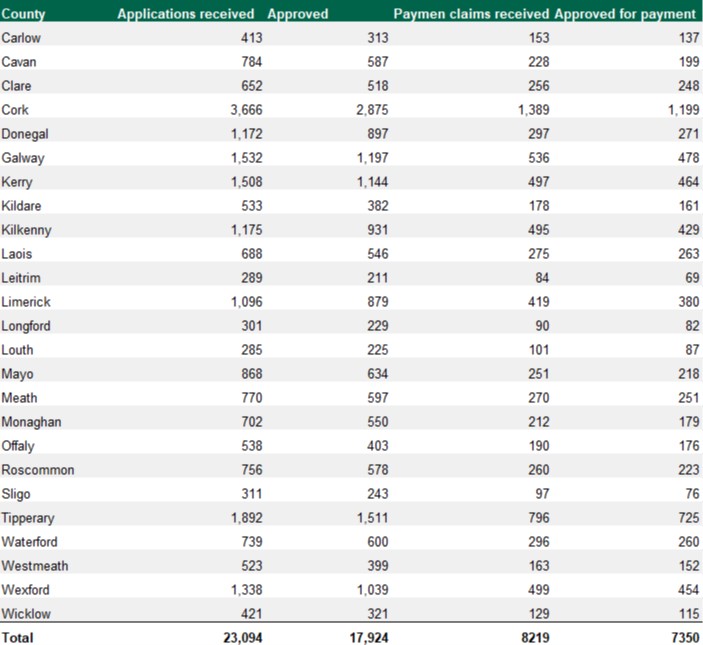Select Sligo's approved for payment value 76
The image size is (703, 645).
click(691, 494)
